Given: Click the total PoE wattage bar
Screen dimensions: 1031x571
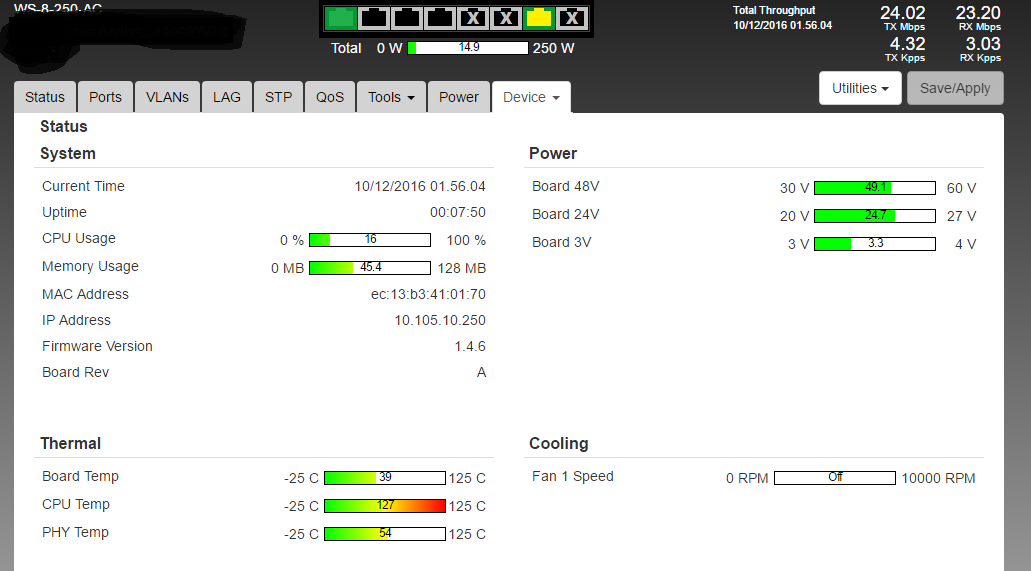Looking at the screenshot, I should tap(468, 48).
